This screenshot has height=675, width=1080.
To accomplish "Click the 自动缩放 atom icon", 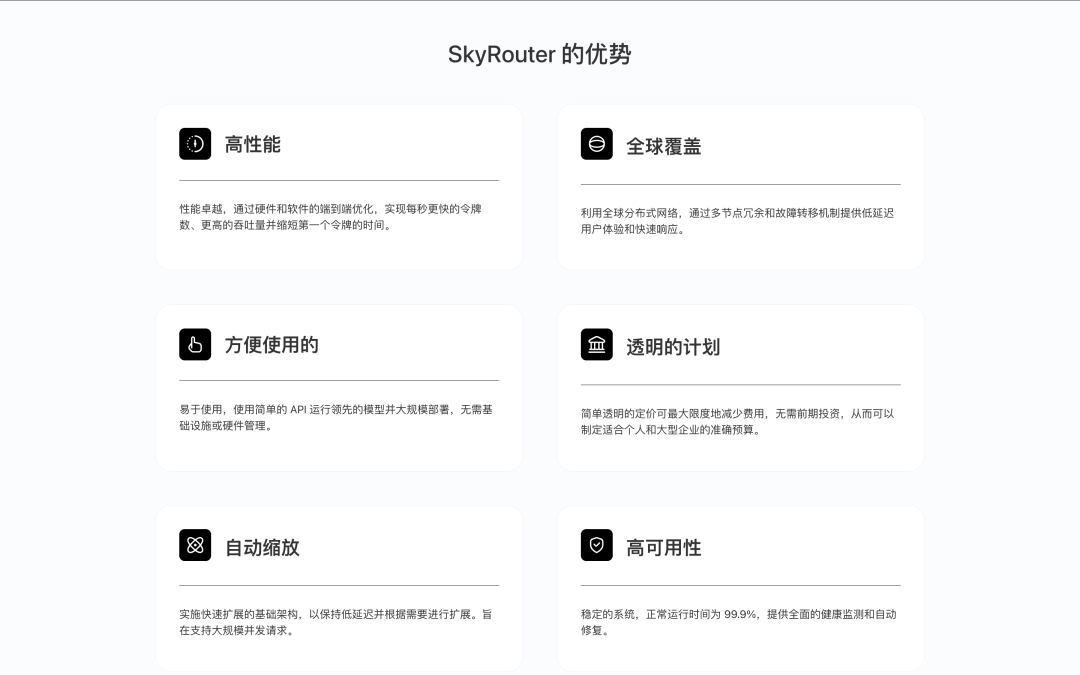I will tap(195, 546).
